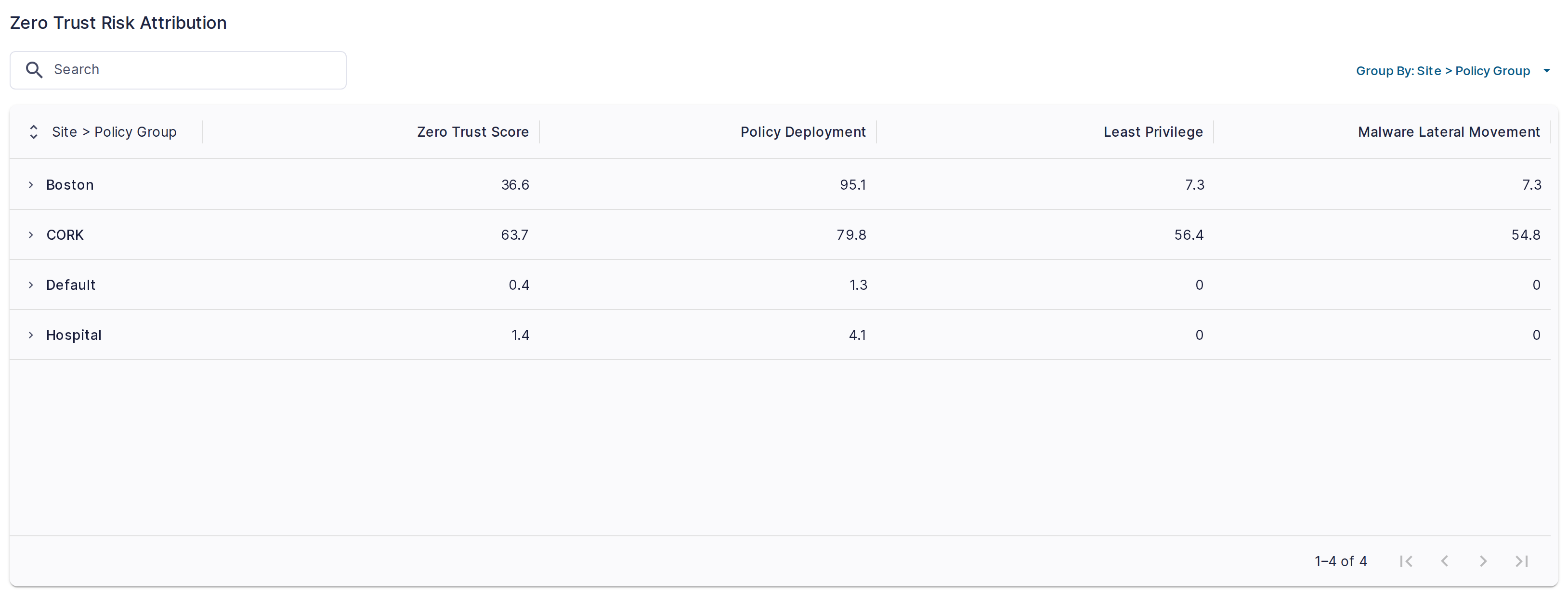The image size is (1568, 596).
Task: Click the Search input field
Action: point(178,70)
